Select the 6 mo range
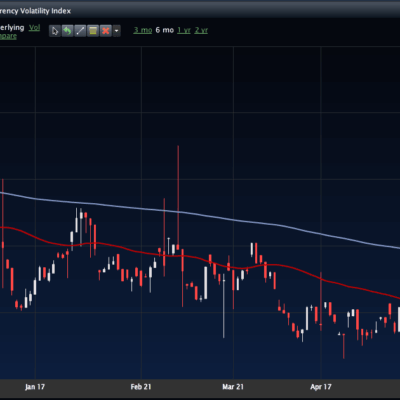The image size is (400, 400). [165, 30]
